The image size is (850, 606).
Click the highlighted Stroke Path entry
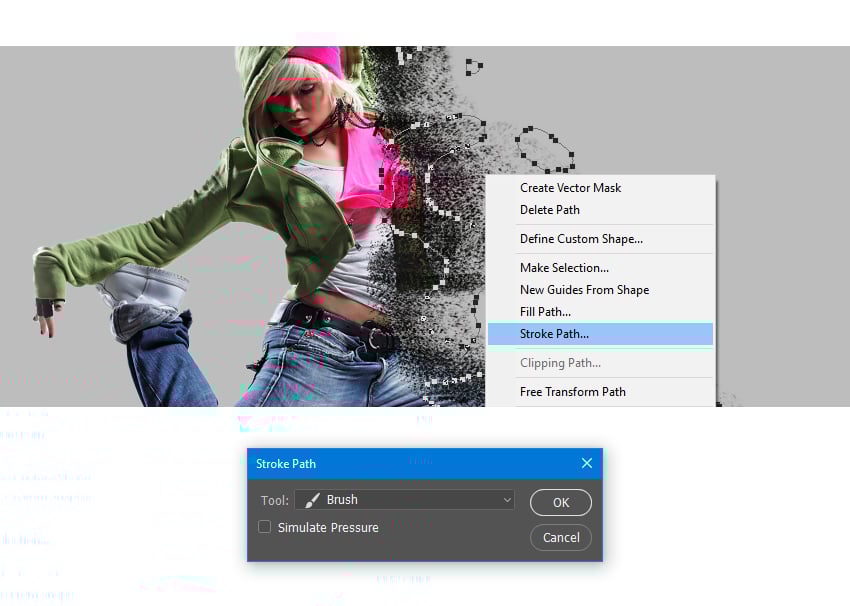coord(600,334)
